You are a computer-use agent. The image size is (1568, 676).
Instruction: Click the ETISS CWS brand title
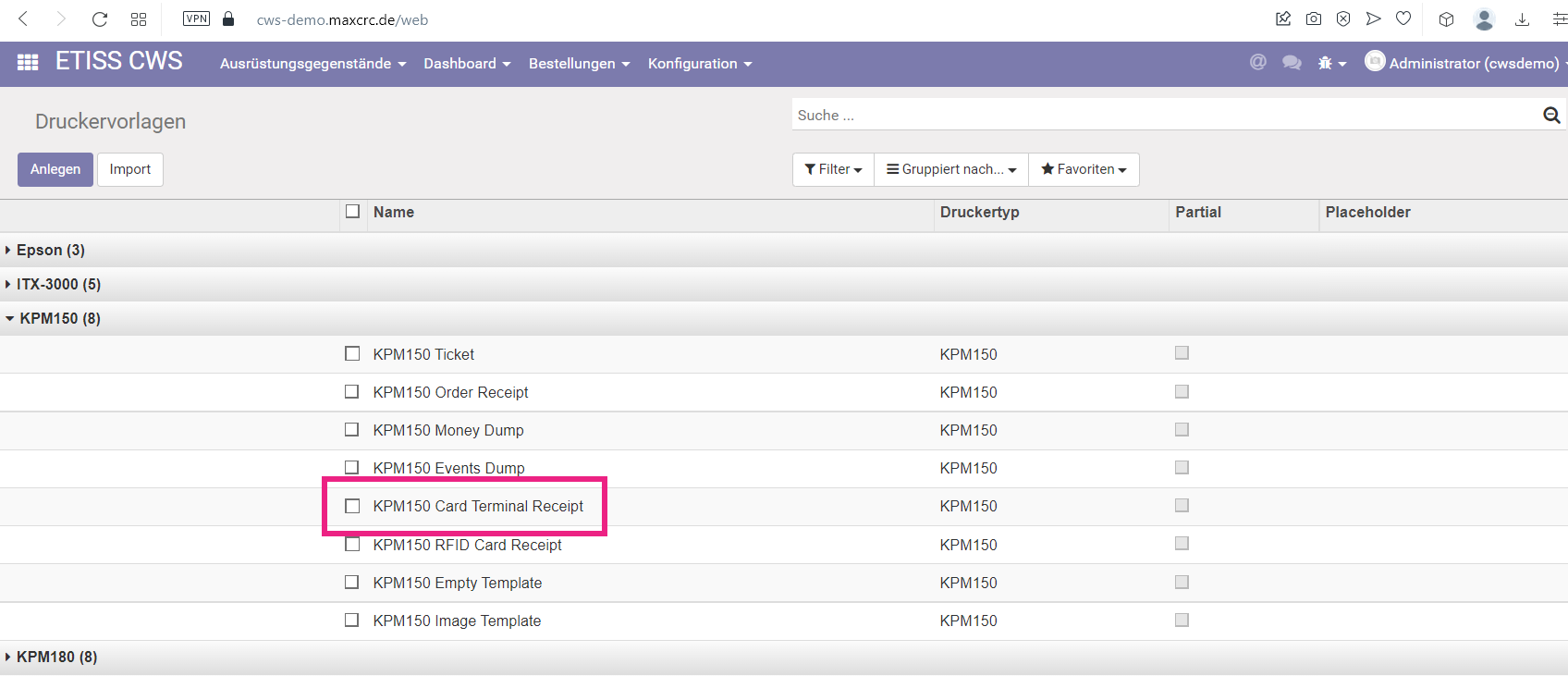[x=119, y=61]
